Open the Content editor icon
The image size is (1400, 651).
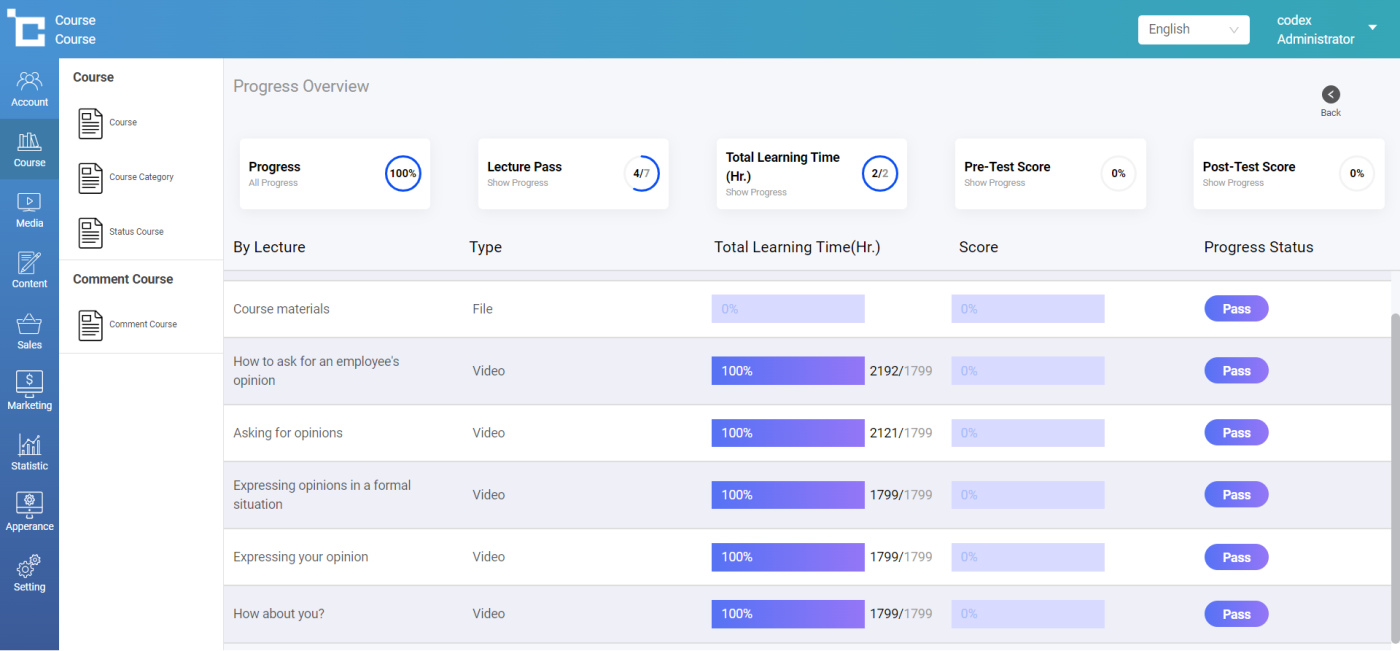pos(29,270)
